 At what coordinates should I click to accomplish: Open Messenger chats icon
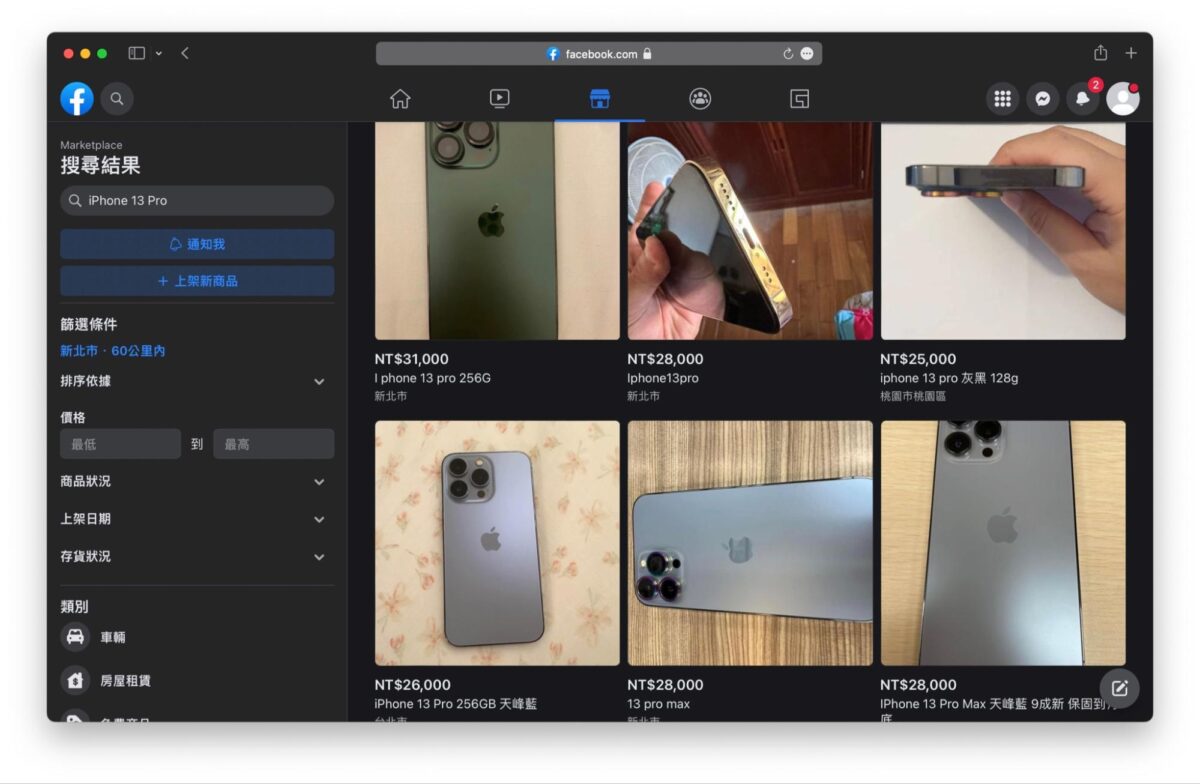[1043, 98]
